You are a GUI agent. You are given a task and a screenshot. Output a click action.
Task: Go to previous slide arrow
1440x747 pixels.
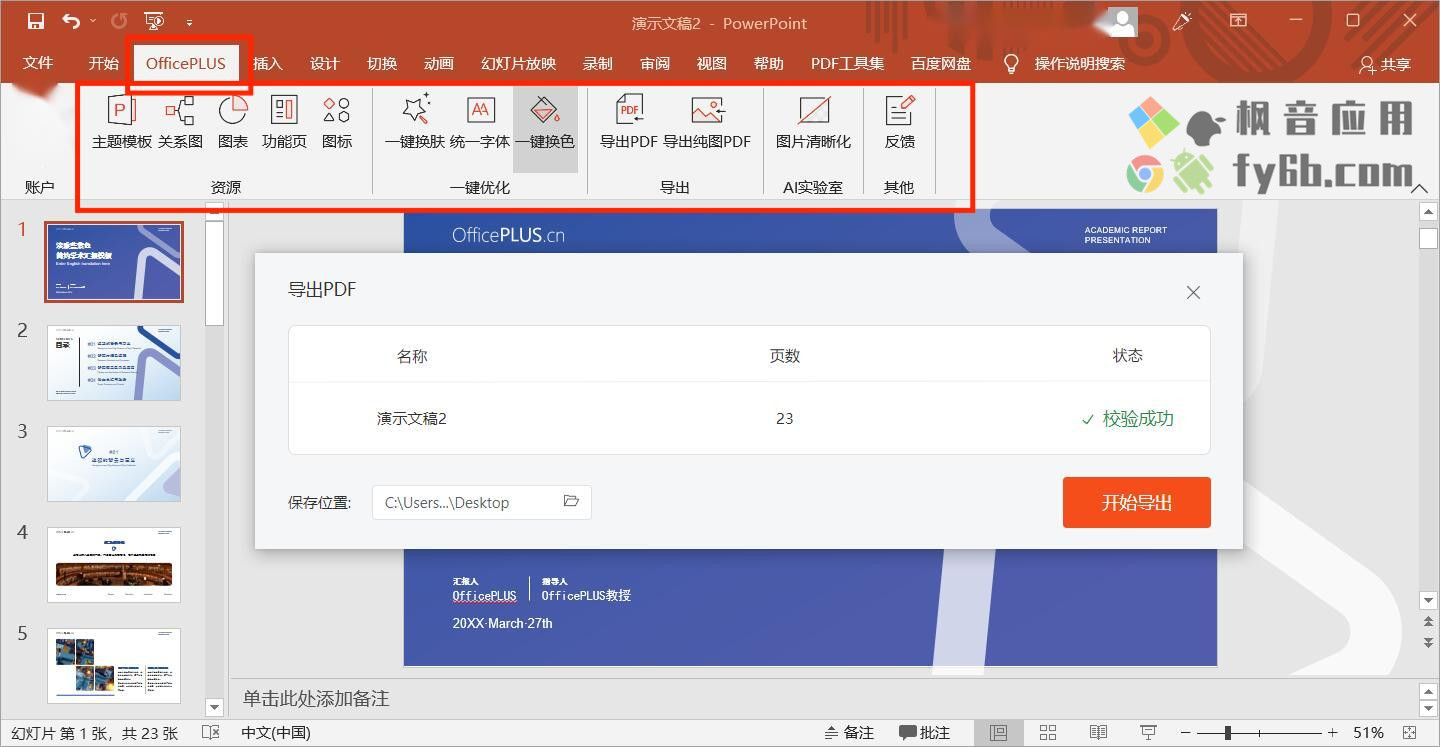click(1428, 623)
